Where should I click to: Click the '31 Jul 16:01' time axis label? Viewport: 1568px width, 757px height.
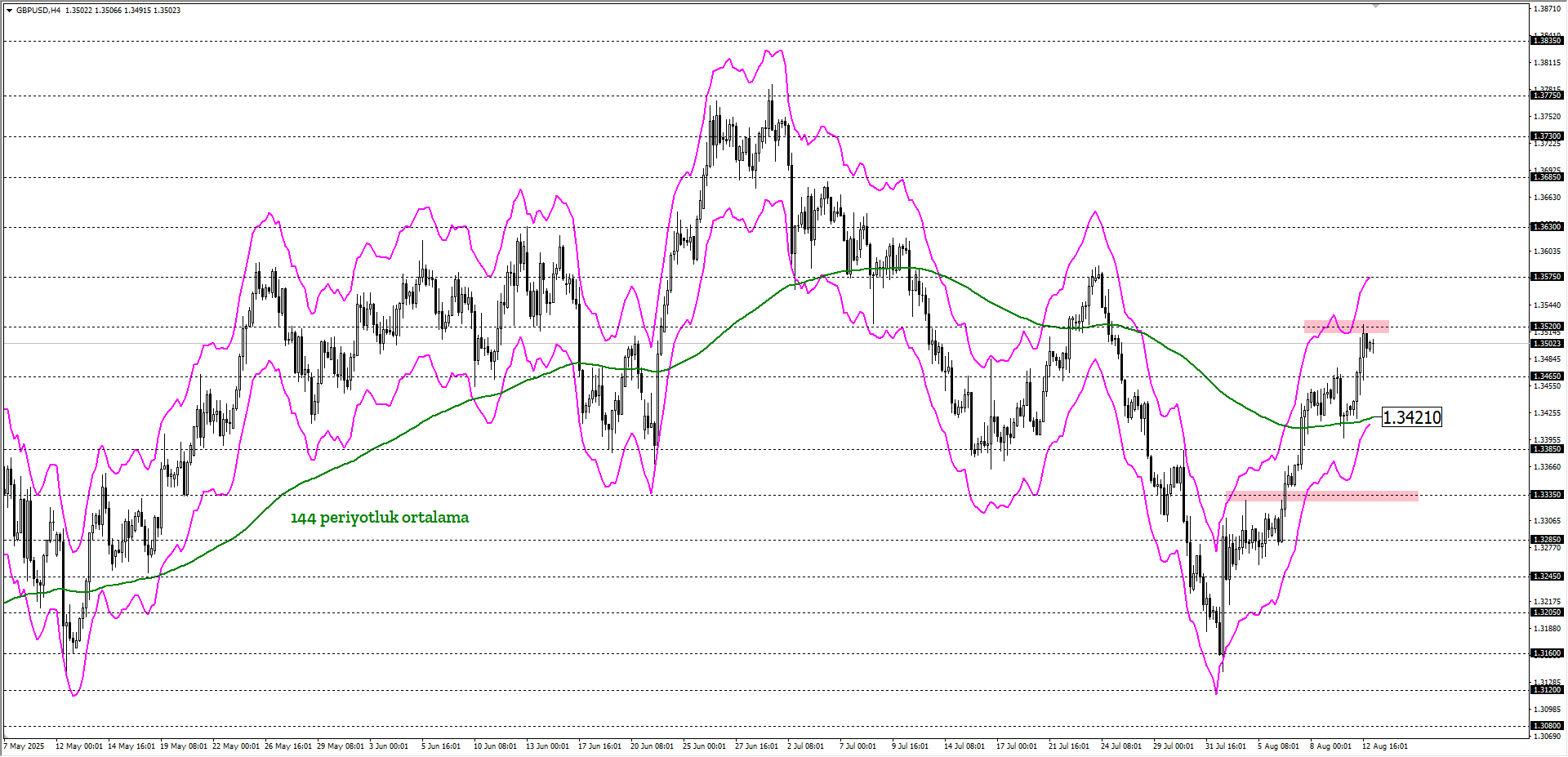pyautogui.click(x=1226, y=746)
